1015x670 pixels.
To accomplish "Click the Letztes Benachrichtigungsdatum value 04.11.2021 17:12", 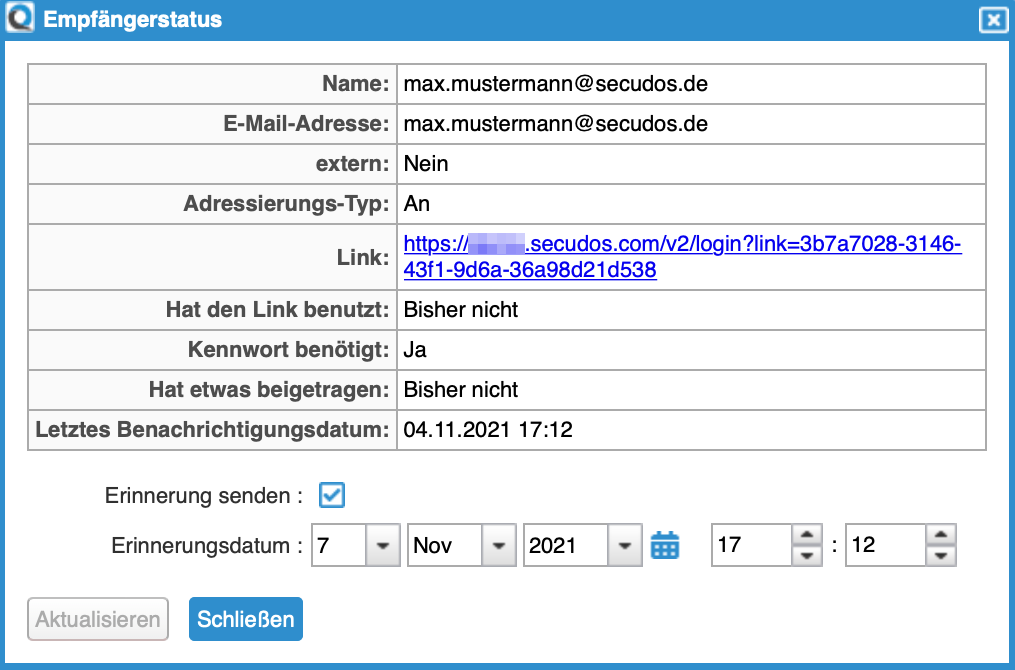I will coord(487,430).
